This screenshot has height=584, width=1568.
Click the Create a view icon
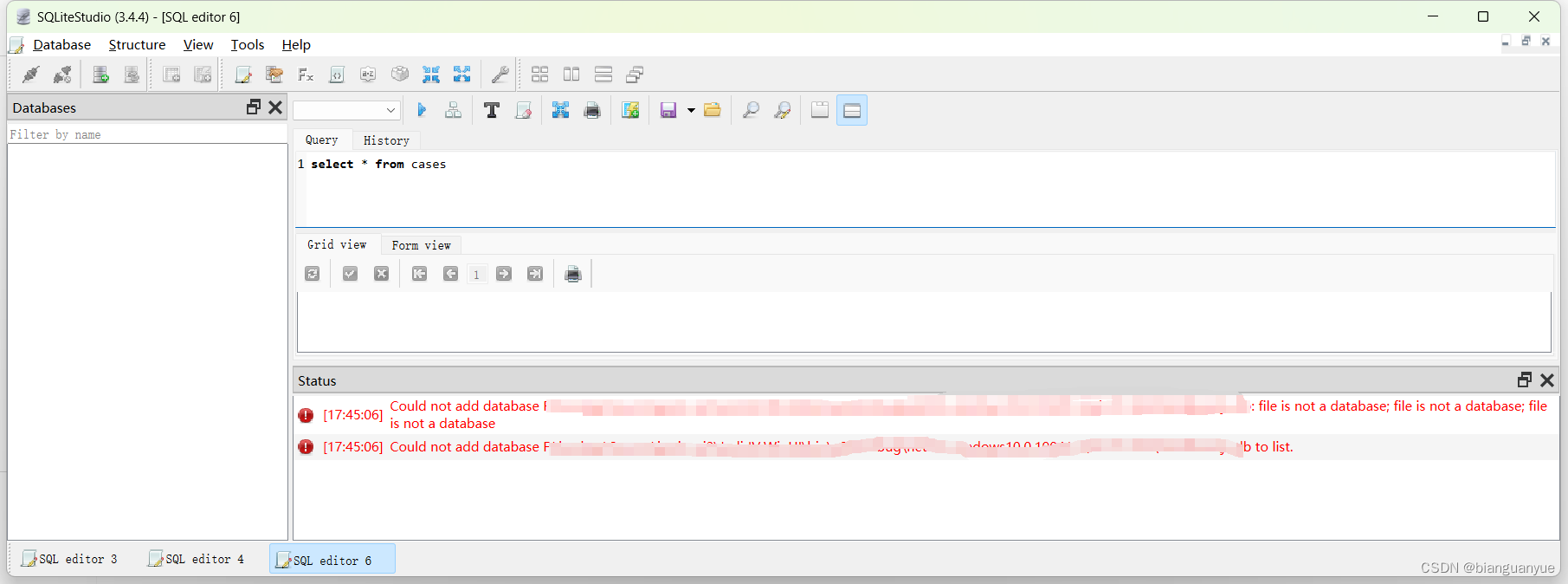click(x=203, y=75)
